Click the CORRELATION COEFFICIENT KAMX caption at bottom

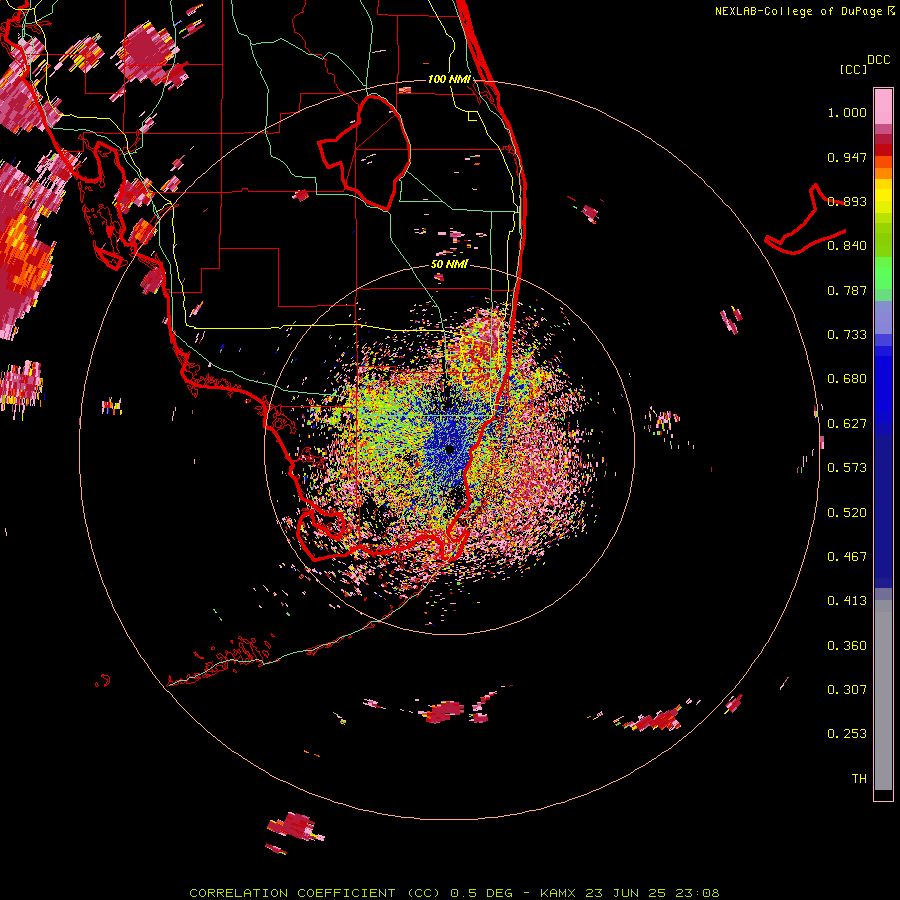click(454, 893)
